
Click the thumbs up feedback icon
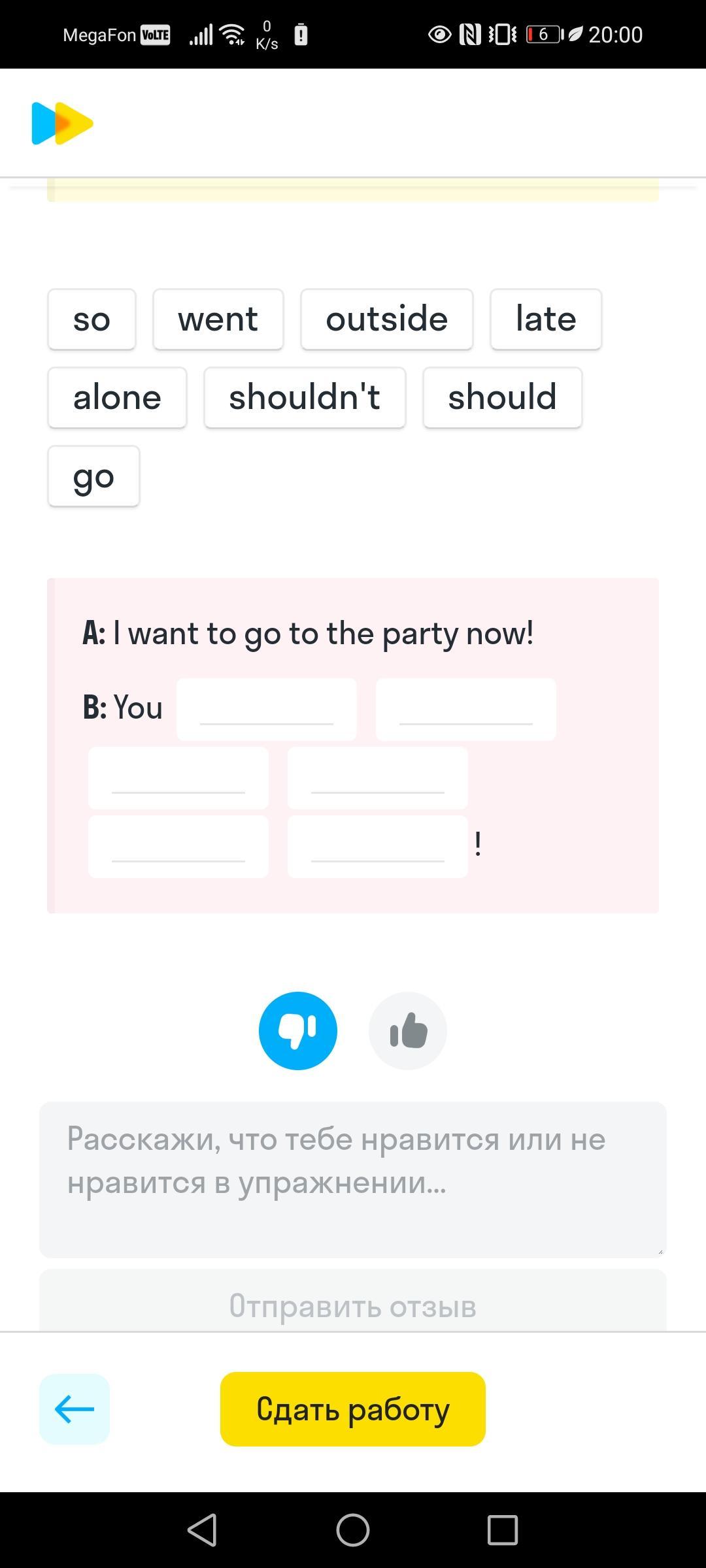coord(408,1031)
